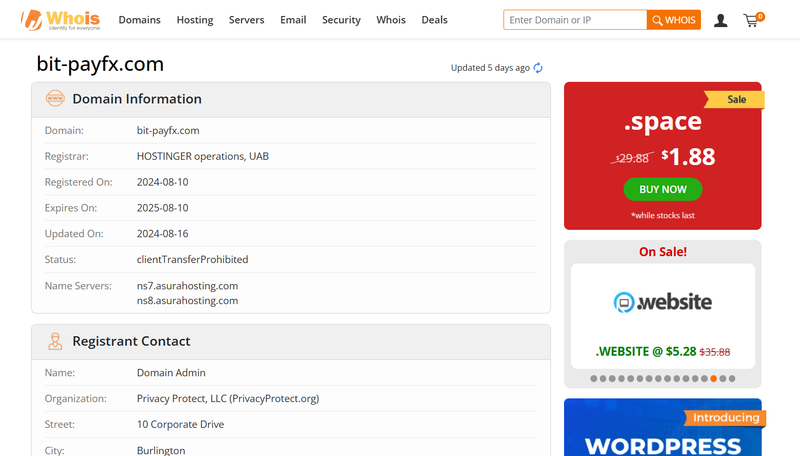The image size is (800, 456).
Task: Select the orange active carousel dot
Action: pyautogui.click(x=713, y=378)
